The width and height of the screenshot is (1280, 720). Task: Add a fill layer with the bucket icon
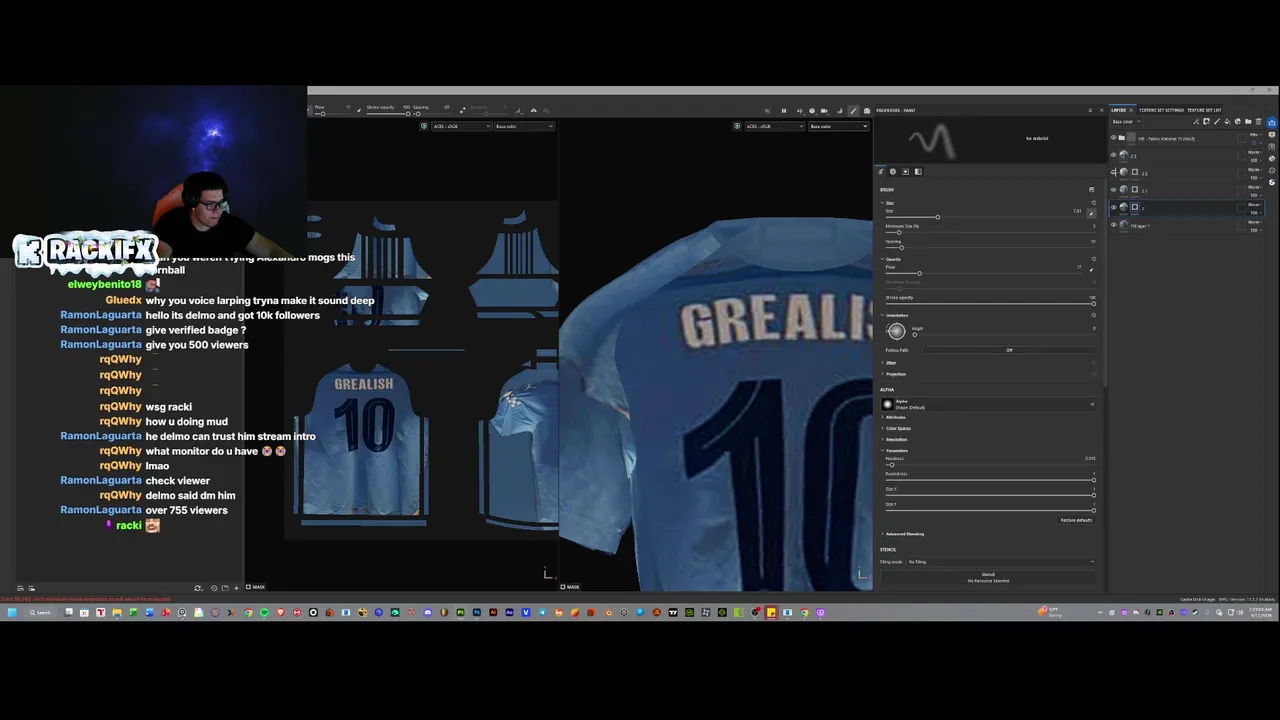click(1227, 121)
